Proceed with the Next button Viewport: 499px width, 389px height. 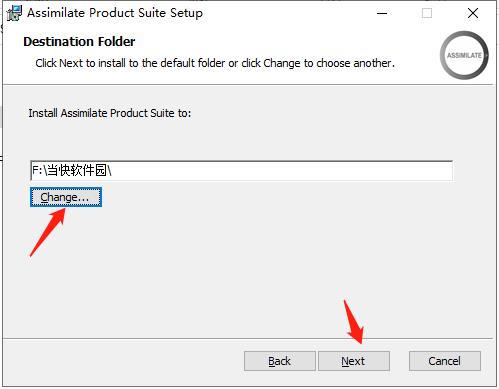coord(354,361)
